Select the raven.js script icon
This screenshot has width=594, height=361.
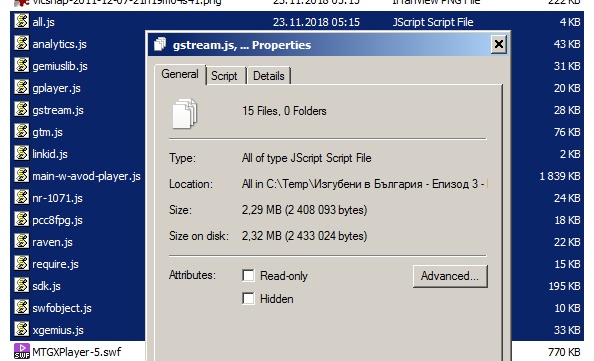pos(22,241)
